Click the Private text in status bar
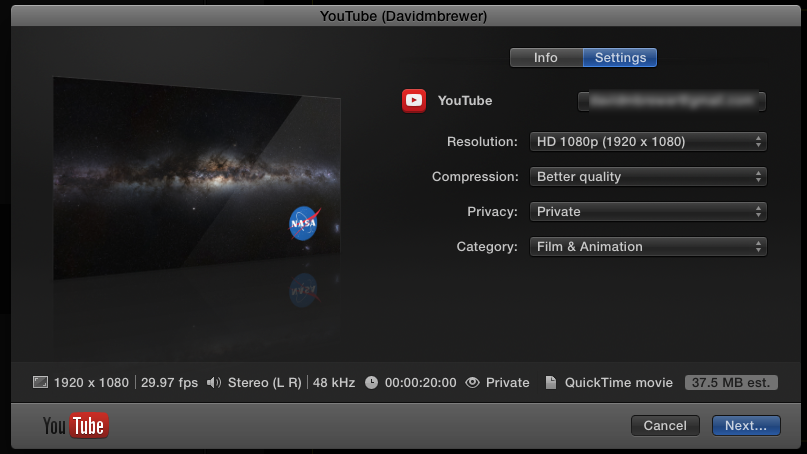Image resolution: width=807 pixels, height=454 pixels. point(507,382)
